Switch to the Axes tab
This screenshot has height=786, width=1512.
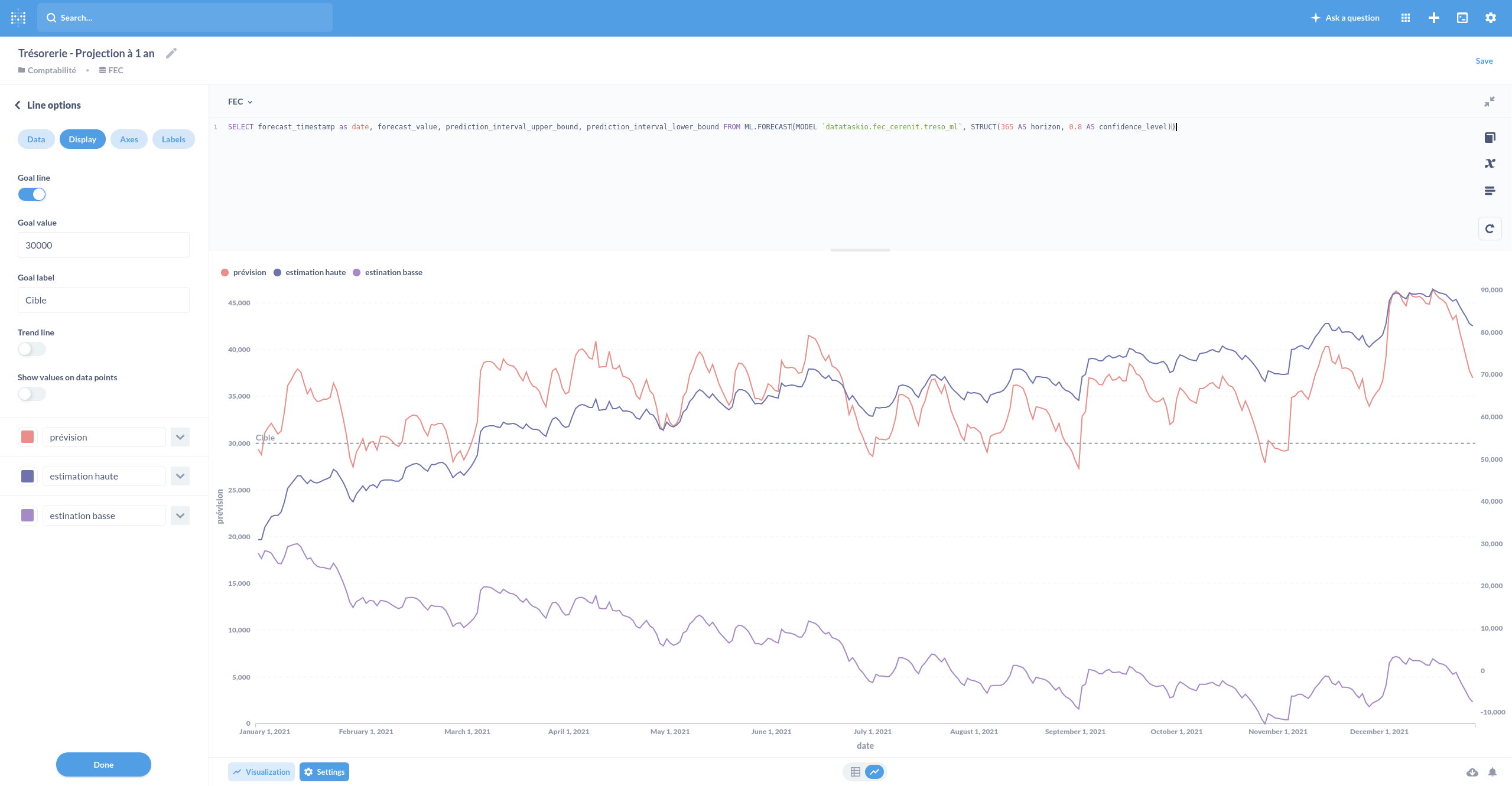pos(129,139)
